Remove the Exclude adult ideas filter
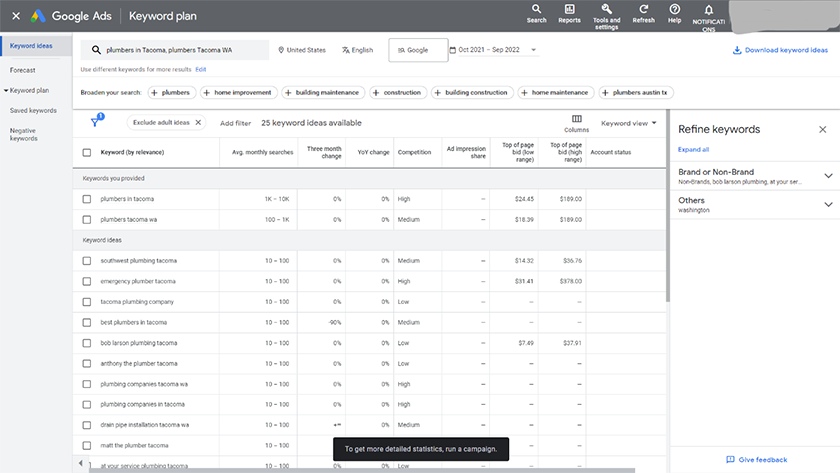Image resolution: width=840 pixels, height=473 pixels. tap(198, 123)
